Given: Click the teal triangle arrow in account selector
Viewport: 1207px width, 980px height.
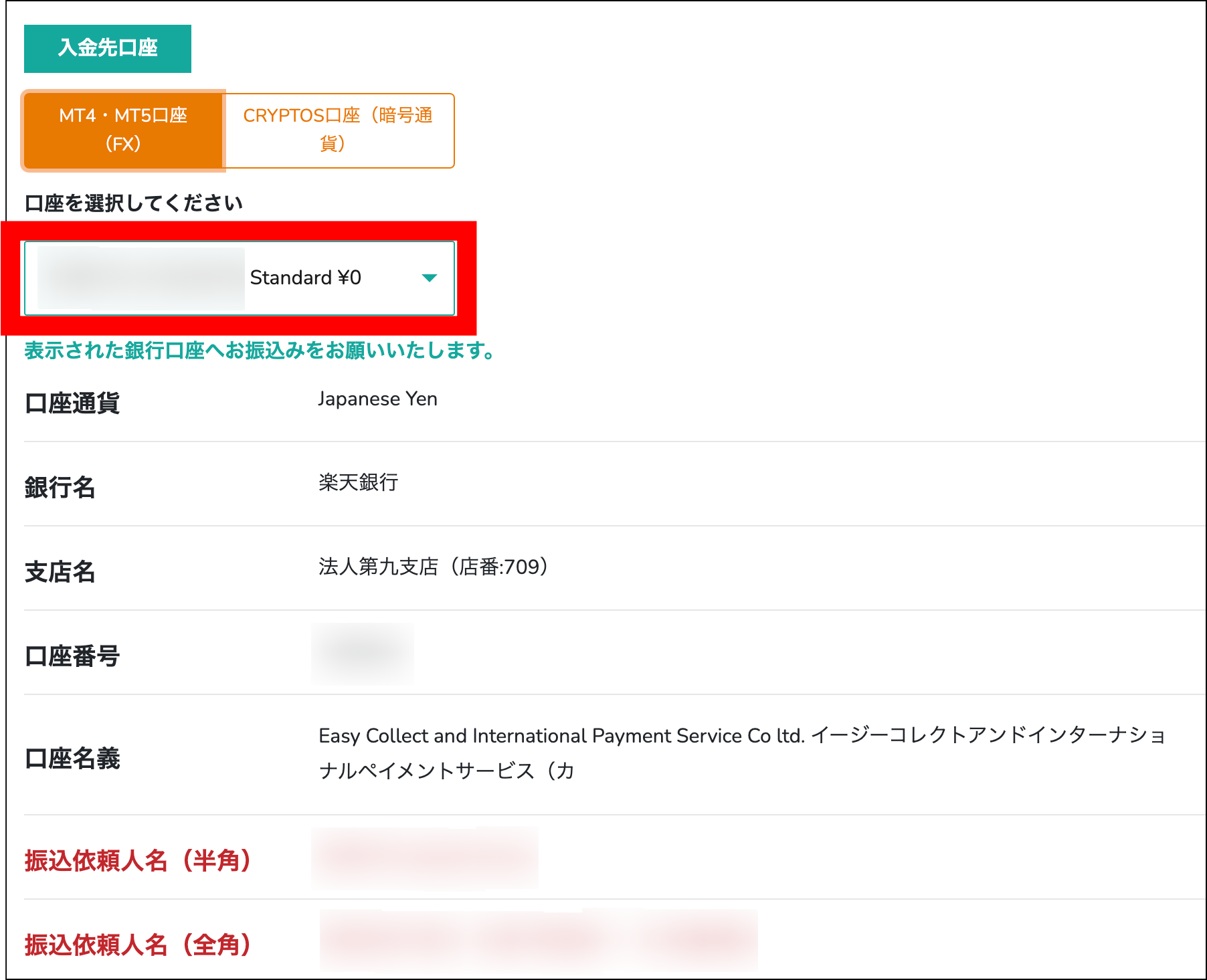Looking at the screenshot, I should 430,278.
